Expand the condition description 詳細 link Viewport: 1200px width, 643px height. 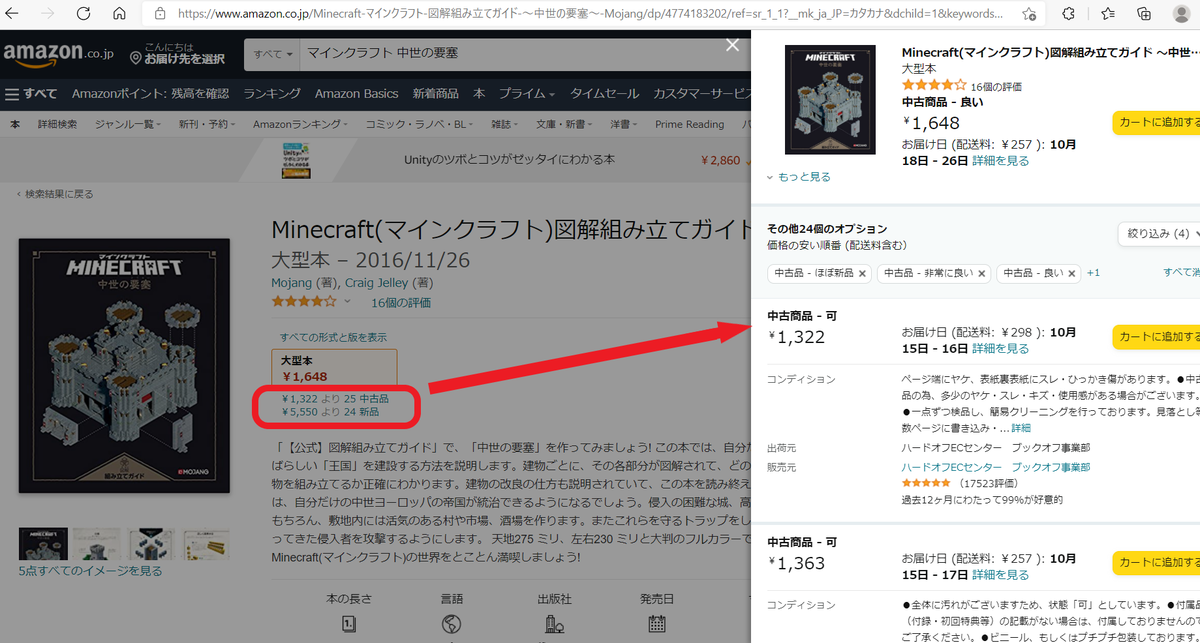[x=1021, y=427]
